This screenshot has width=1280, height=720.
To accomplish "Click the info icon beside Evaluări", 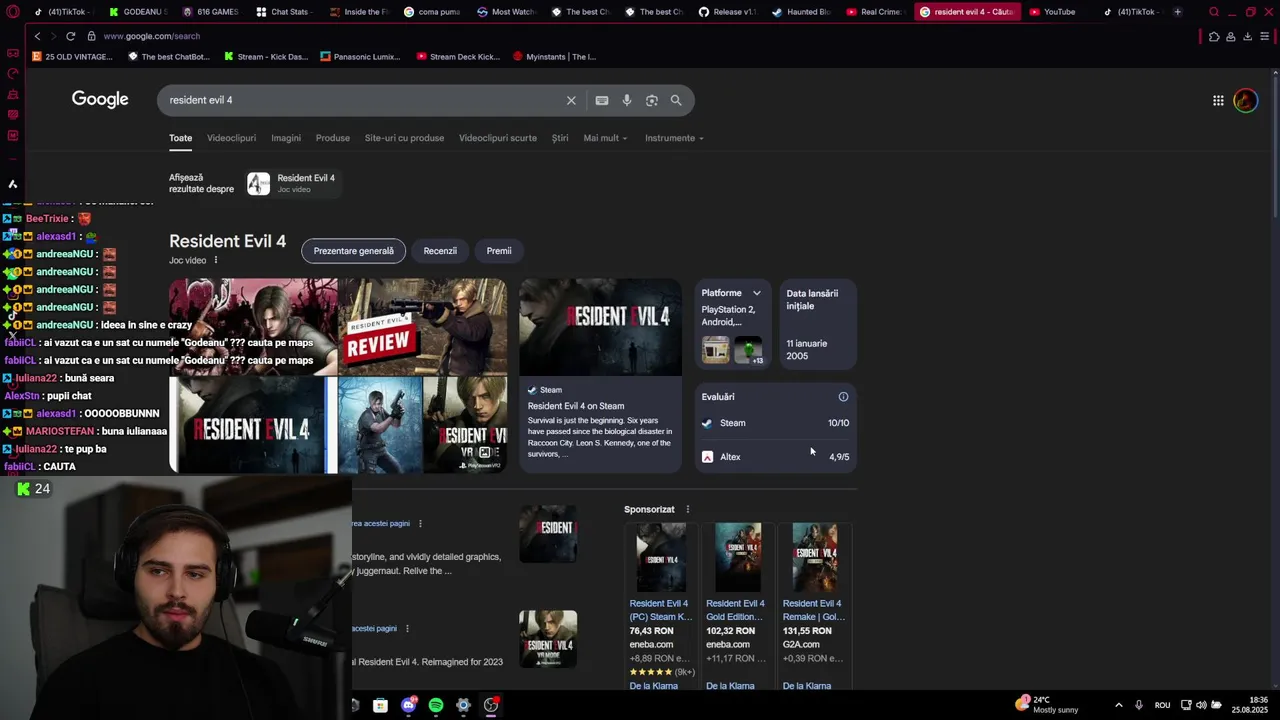I will tap(843, 397).
